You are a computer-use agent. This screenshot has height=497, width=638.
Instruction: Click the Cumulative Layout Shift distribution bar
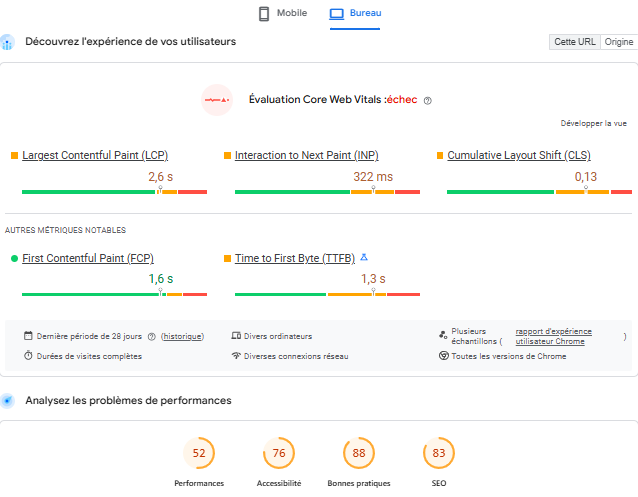(x=539, y=191)
